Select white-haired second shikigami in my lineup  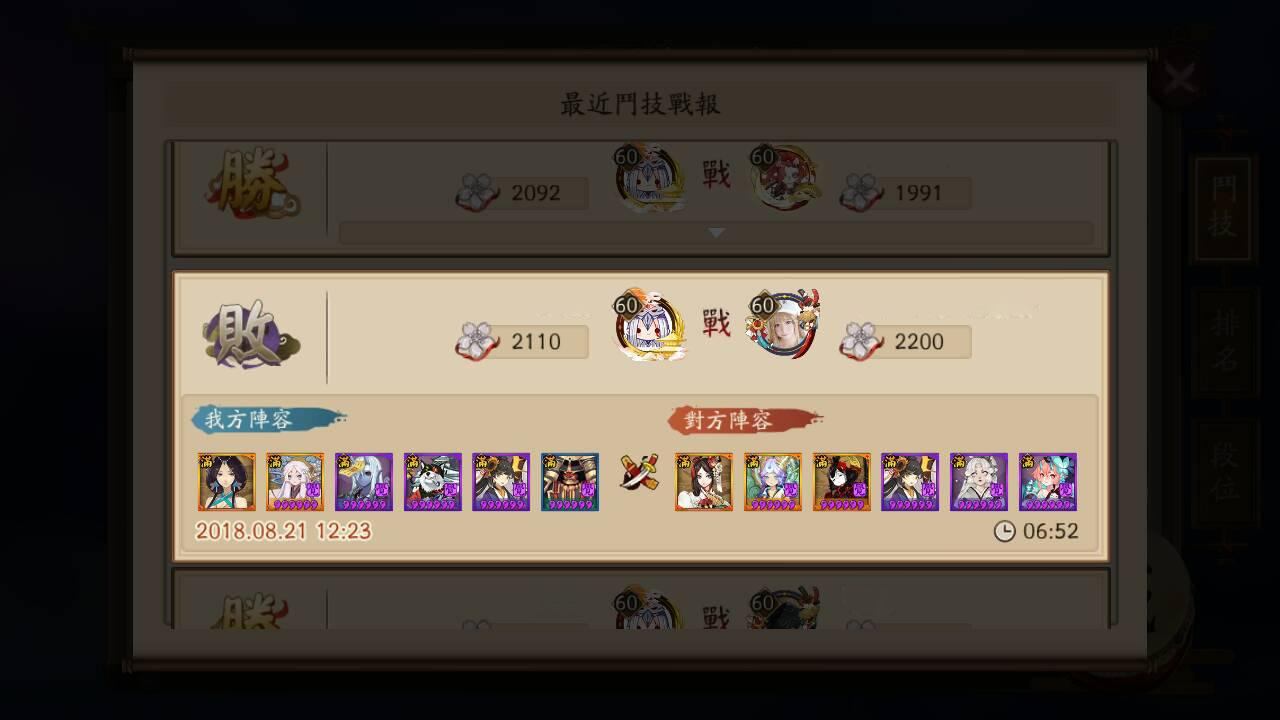point(295,482)
